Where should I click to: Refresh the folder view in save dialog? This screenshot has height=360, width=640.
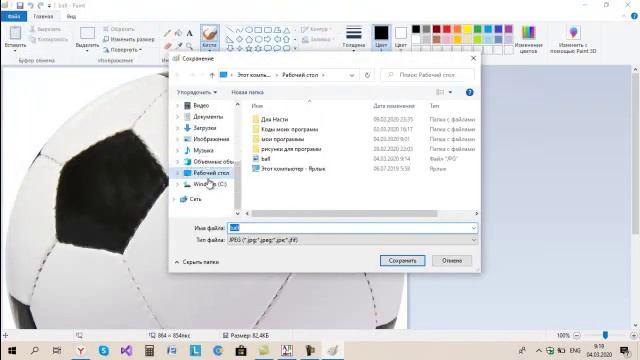coord(367,75)
